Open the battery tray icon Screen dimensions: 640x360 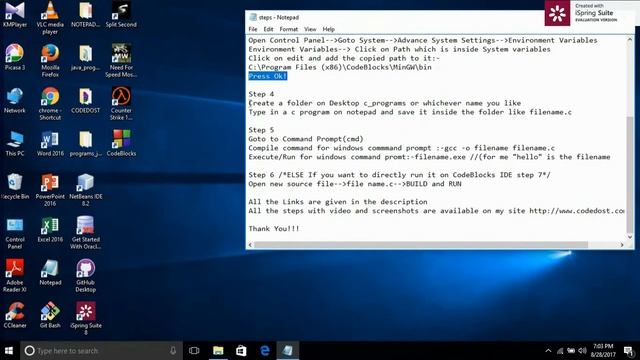(571, 351)
